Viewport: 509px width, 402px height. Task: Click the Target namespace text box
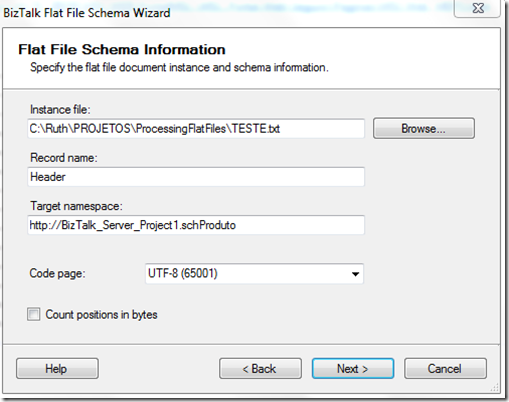(196, 225)
